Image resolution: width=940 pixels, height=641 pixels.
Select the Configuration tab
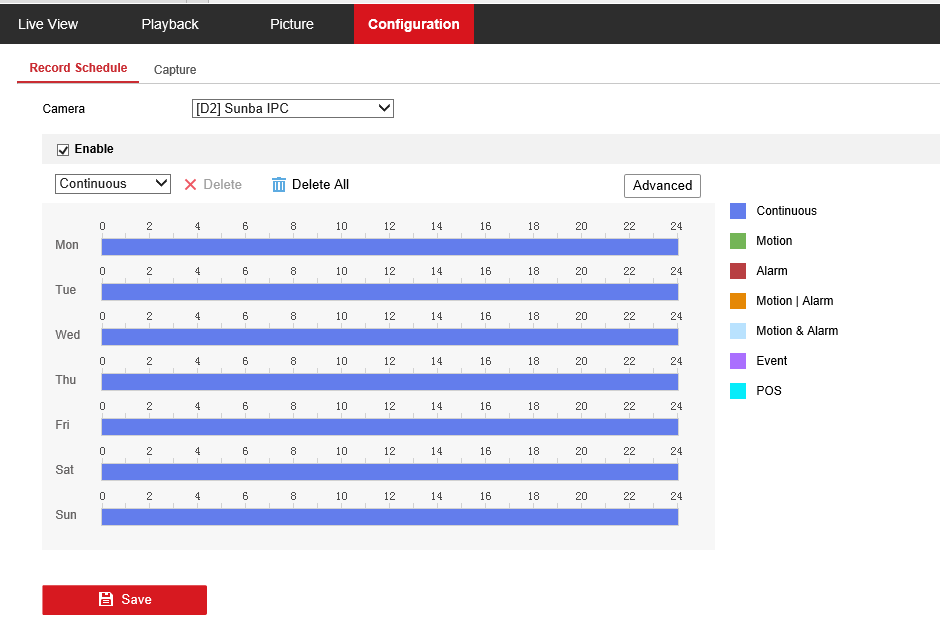click(x=414, y=24)
